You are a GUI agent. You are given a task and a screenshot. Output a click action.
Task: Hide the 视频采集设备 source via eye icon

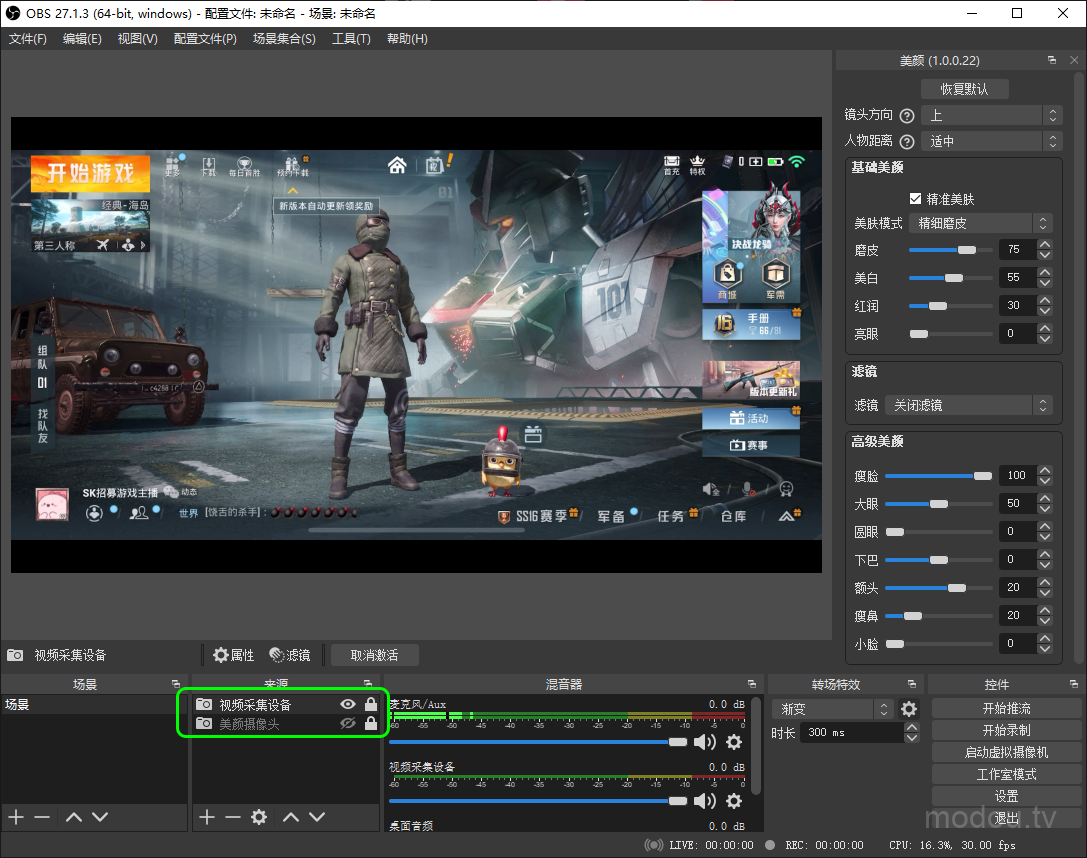[x=348, y=705]
